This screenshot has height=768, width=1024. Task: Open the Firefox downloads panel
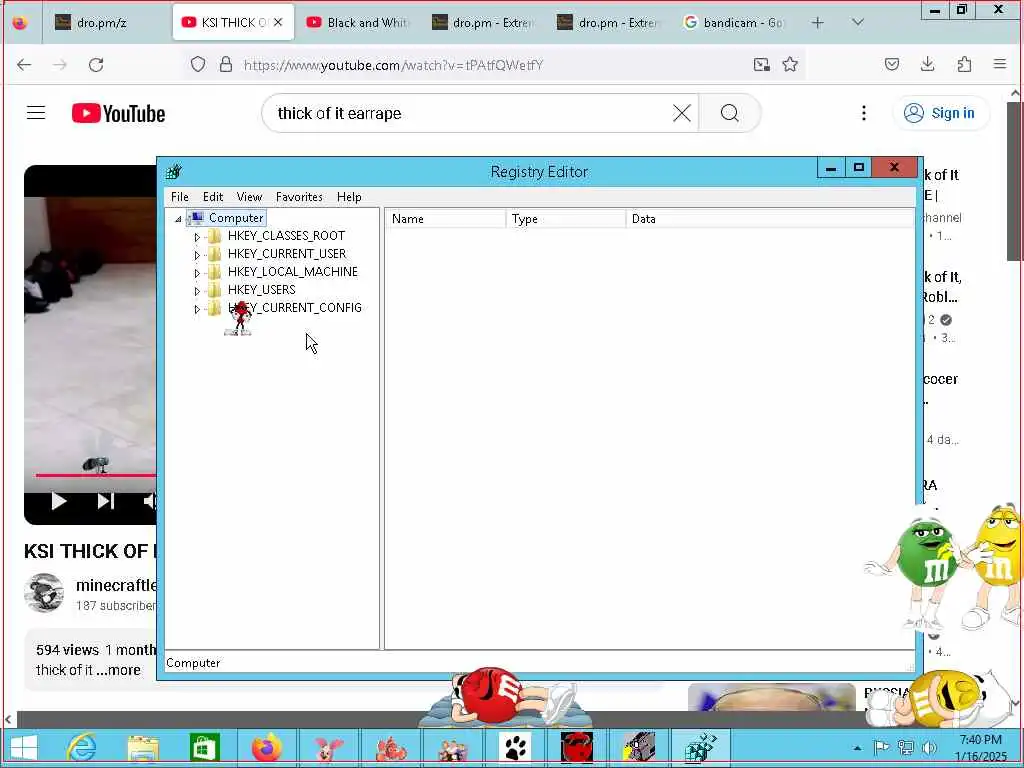927,65
